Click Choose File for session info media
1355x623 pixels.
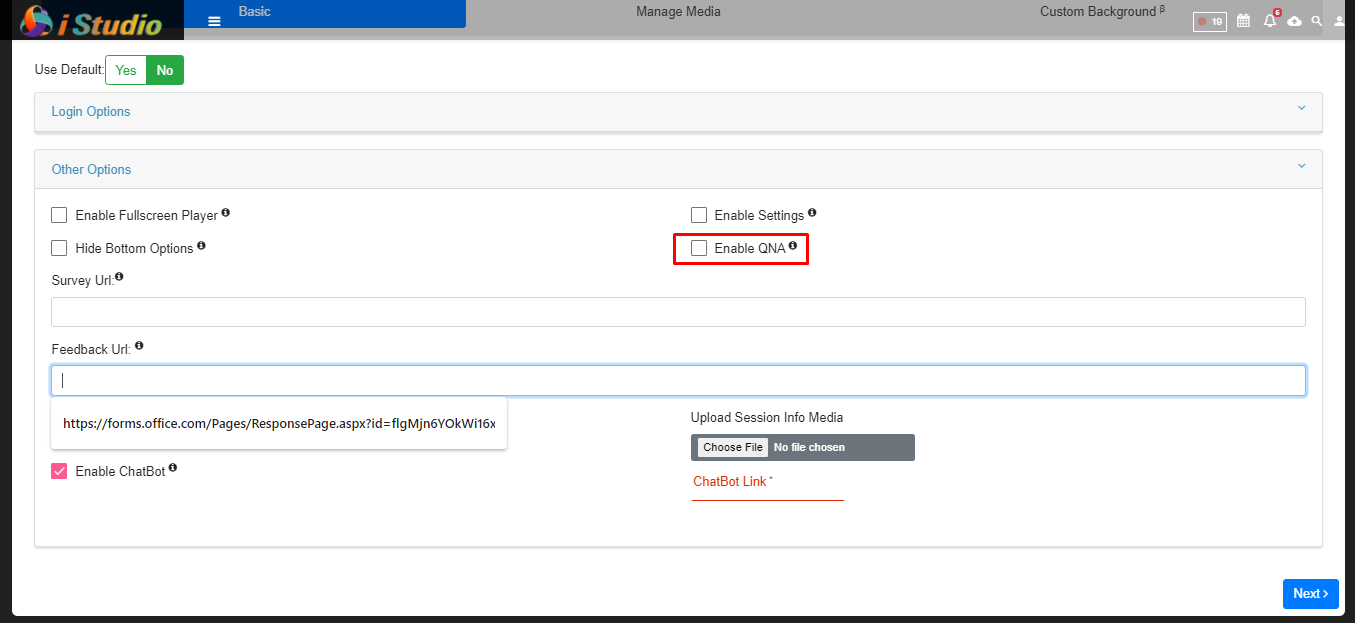click(733, 447)
